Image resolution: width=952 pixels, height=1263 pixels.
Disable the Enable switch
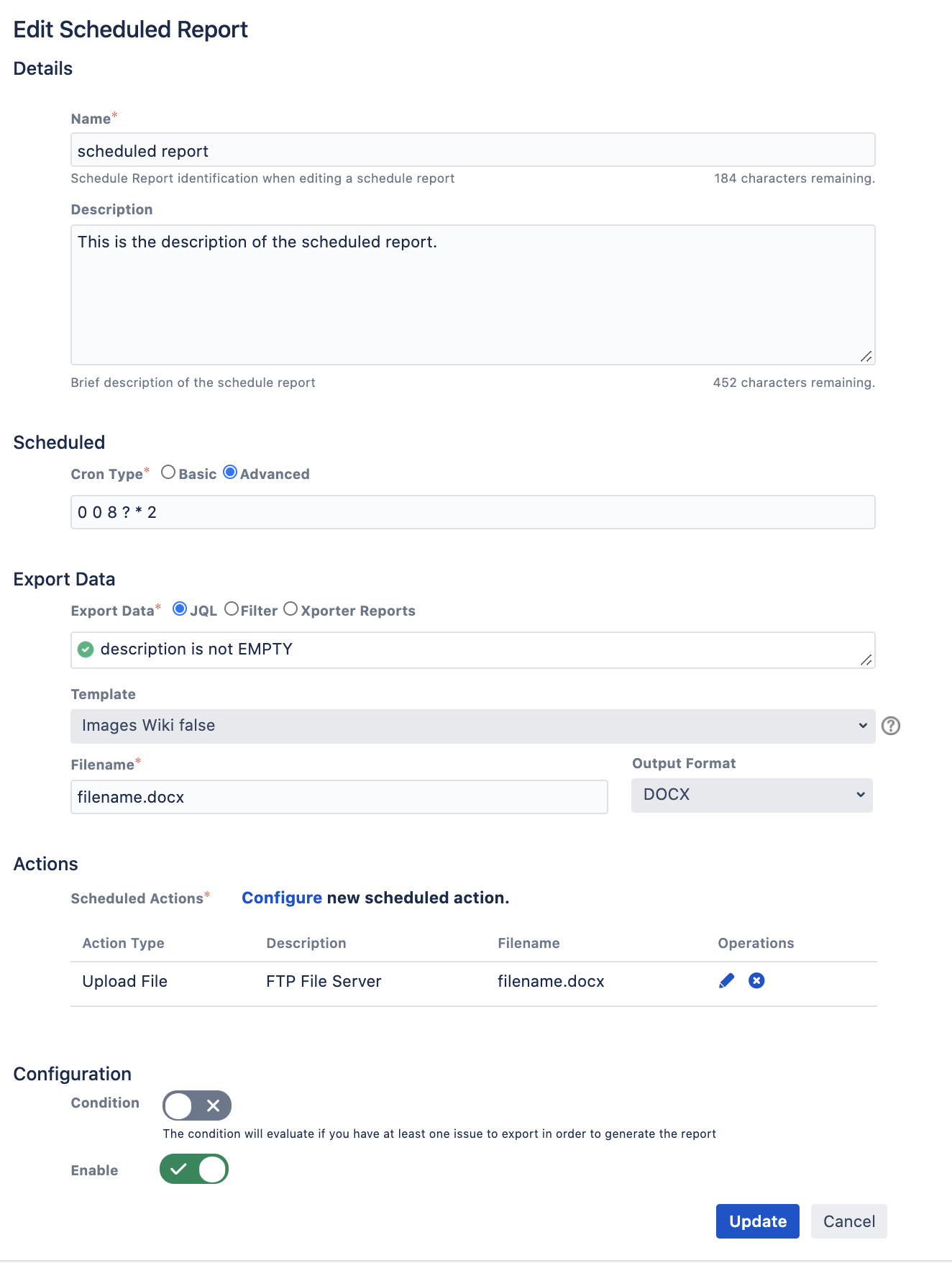pos(194,1169)
